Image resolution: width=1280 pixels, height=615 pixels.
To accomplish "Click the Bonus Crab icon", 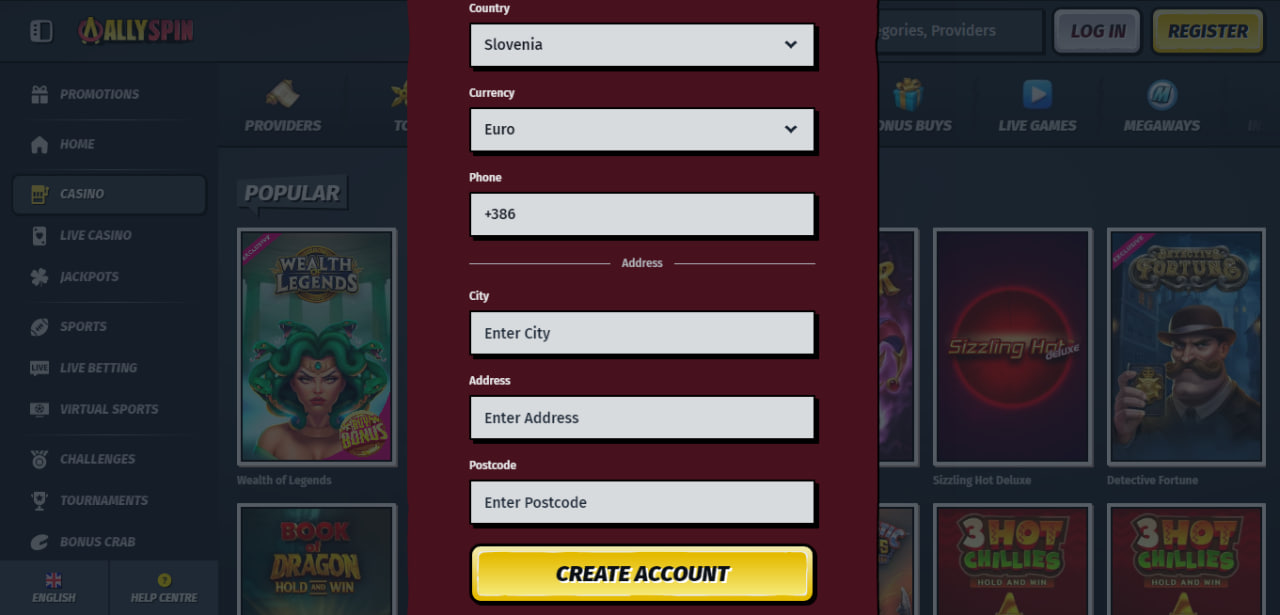I will coord(39,542).
